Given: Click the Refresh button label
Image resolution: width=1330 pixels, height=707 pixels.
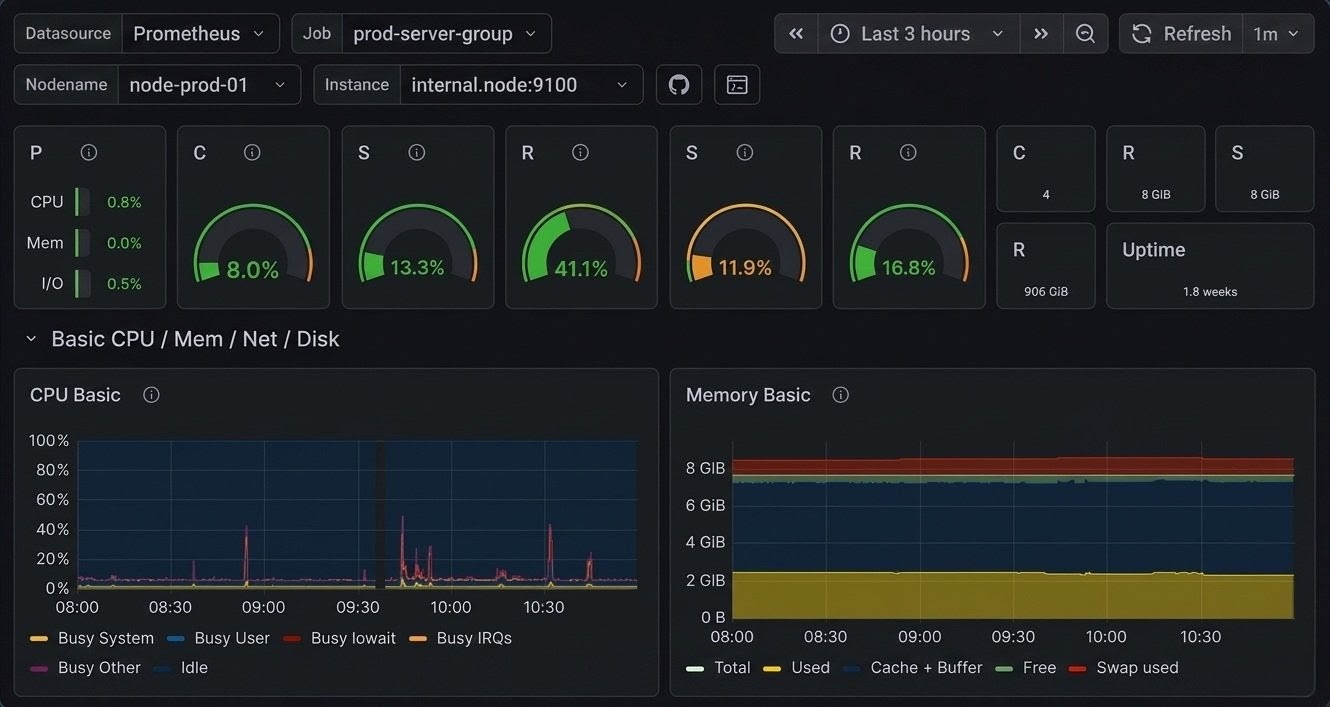Looking at the screenshot, I should click(1196, 33).
